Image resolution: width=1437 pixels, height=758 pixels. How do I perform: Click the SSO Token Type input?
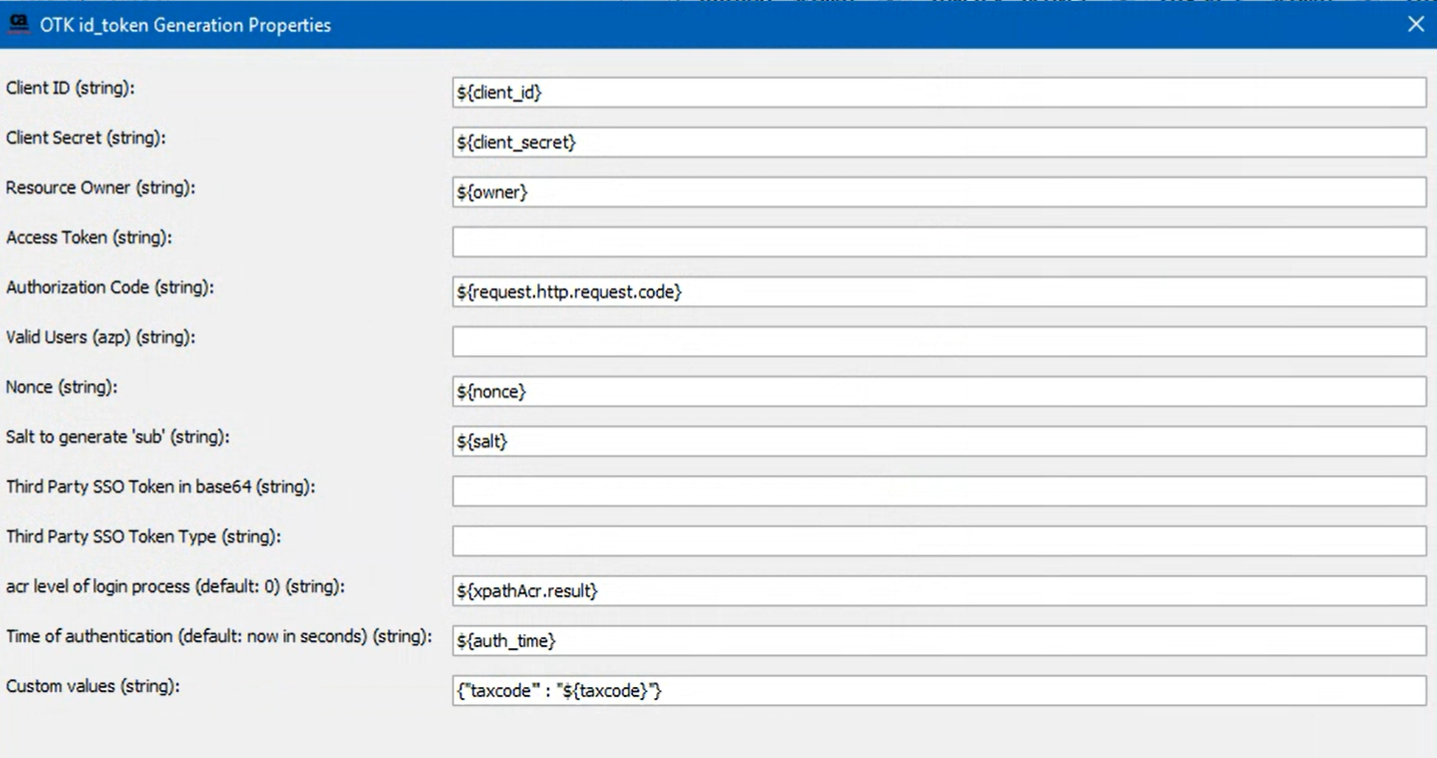(x=938, y=540)
